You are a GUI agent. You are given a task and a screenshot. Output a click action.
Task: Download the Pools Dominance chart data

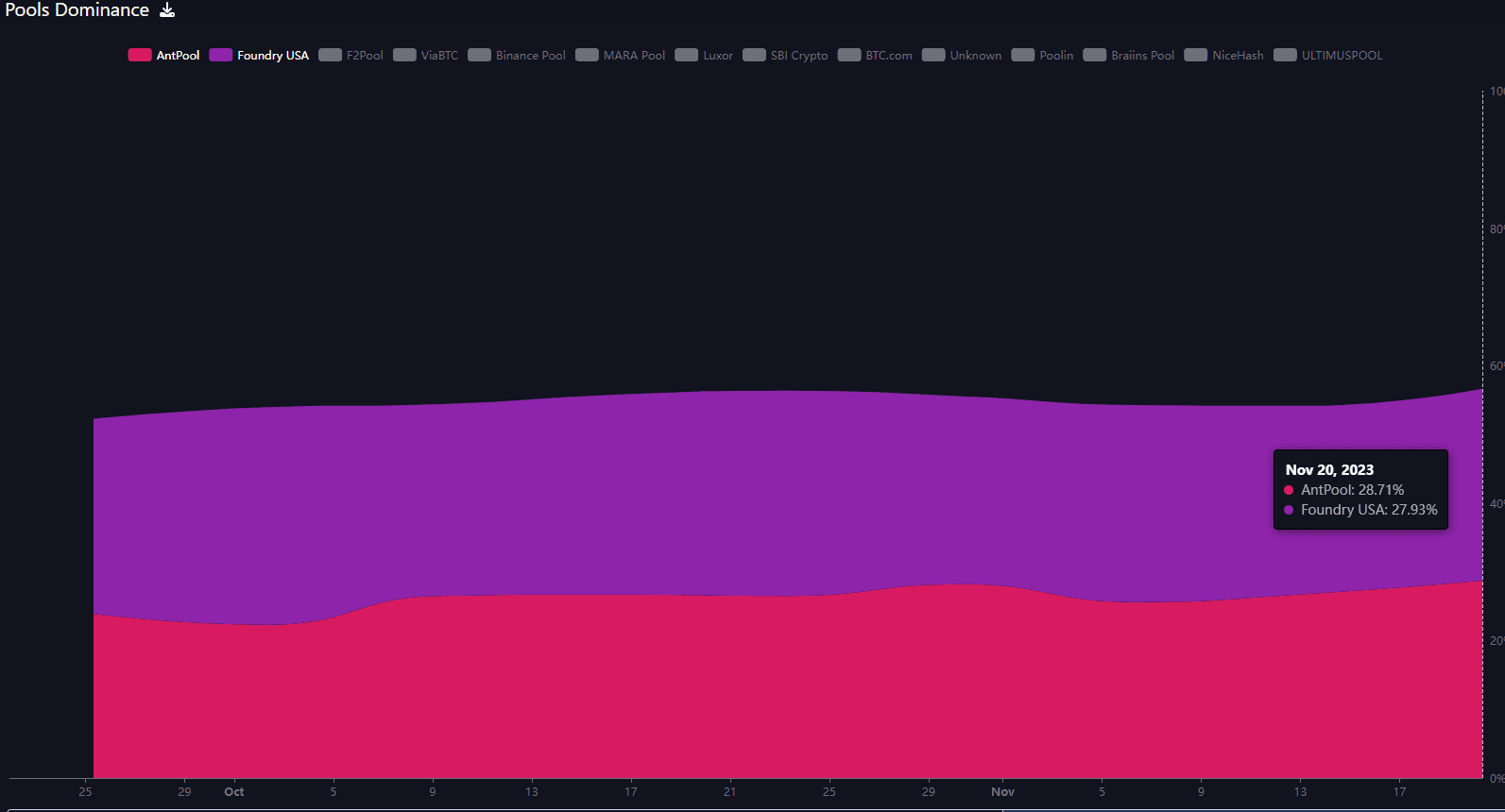(x=167, y=10)
